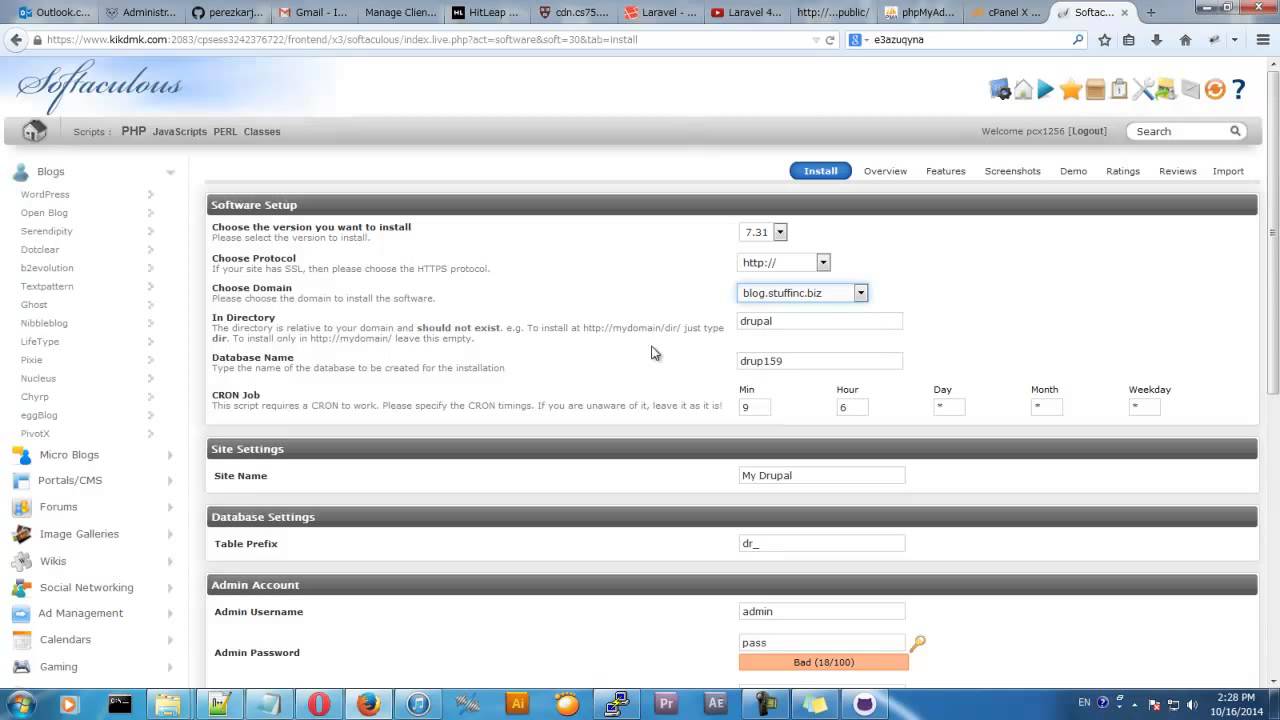Open command prompt from taskbar
Viewport: 1280px width, 720px height.
click(x=120, y=704)
